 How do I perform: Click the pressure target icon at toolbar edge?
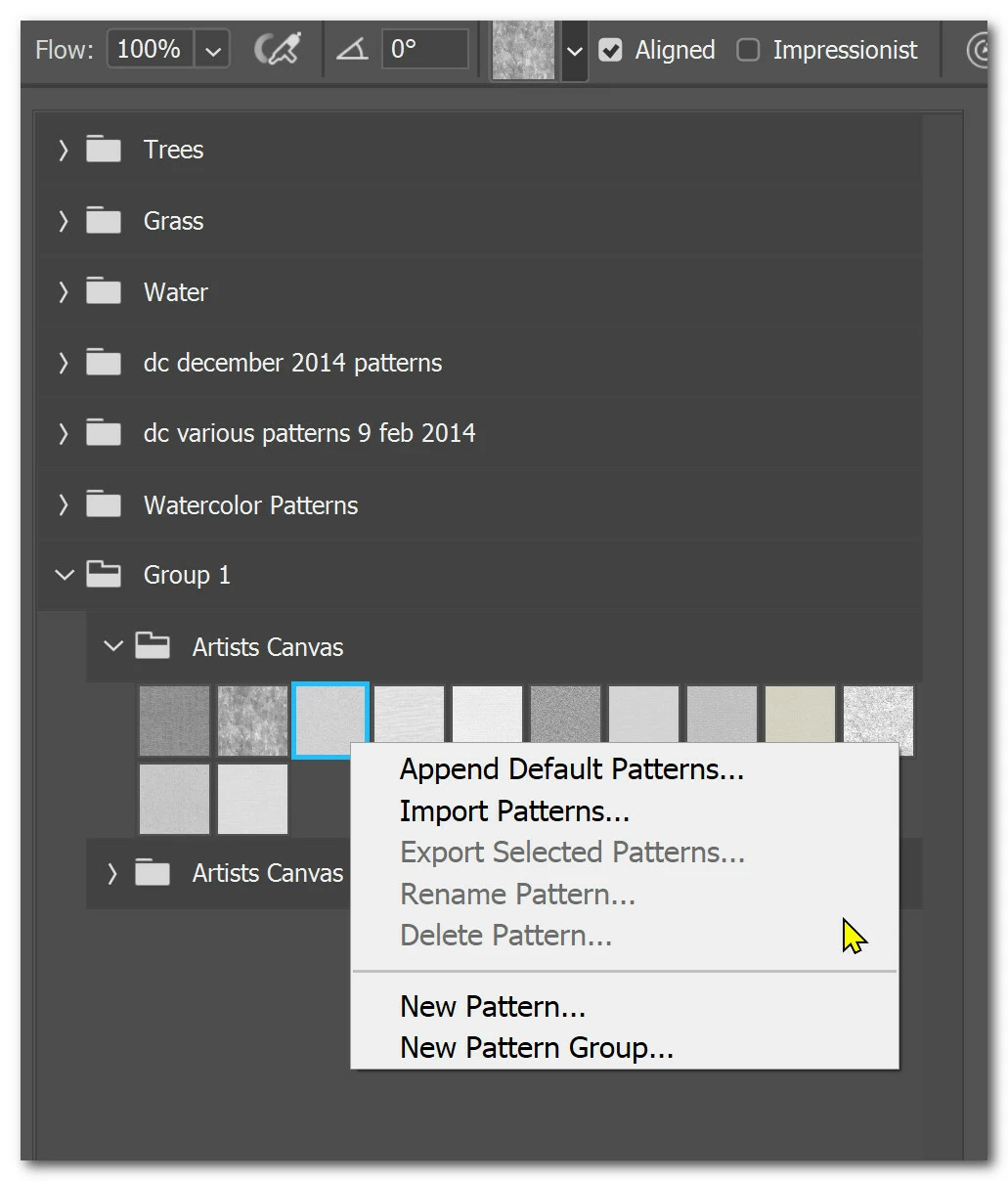[x=977, y=49]
